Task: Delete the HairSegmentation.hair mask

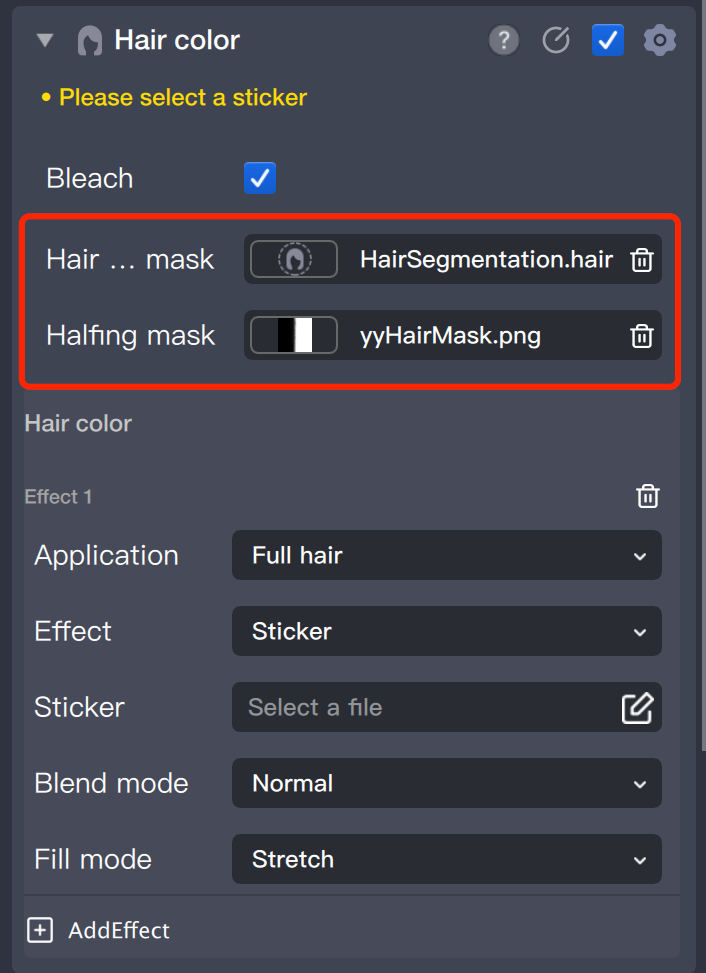Action: click(642, 260)
